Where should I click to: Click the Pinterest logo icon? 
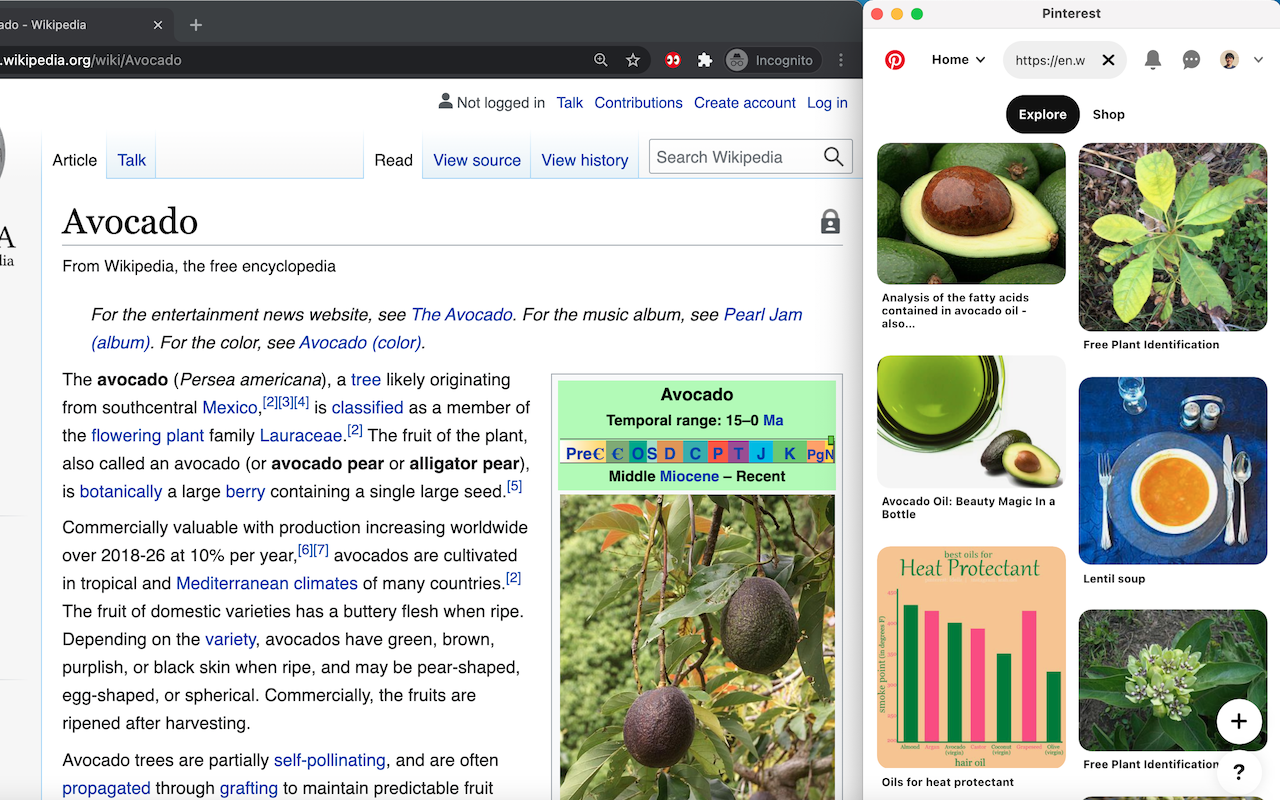(x=895, y=60)
